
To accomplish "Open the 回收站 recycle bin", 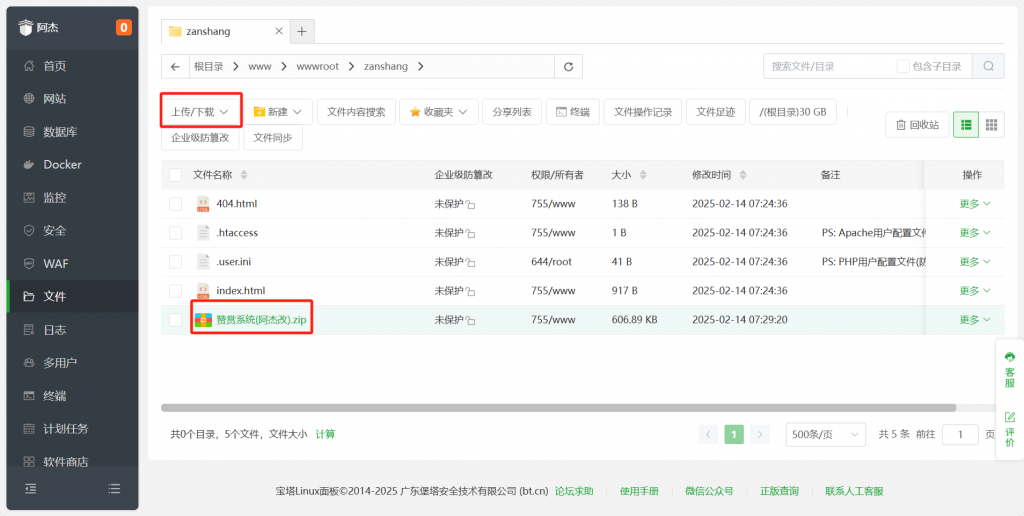I will tap(918, 125).
